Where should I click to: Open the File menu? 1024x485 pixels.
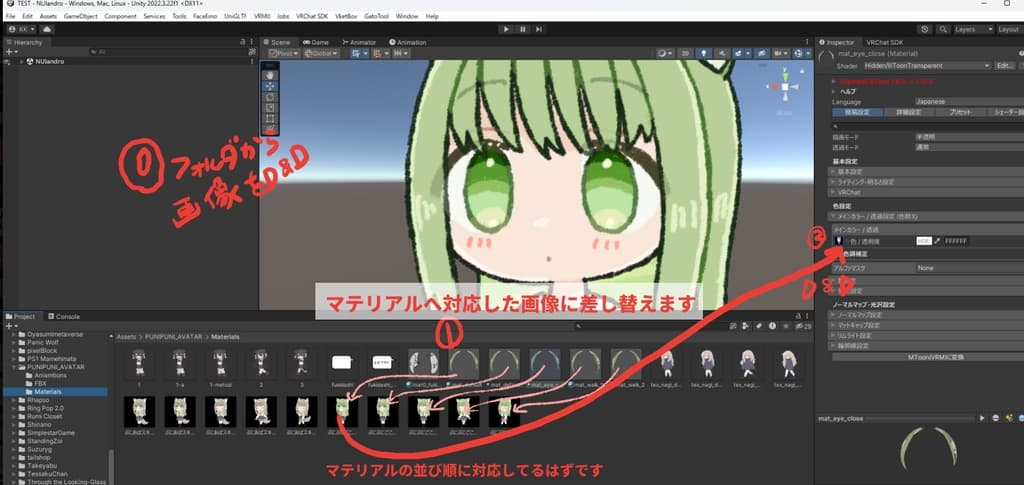tap(10, 16)
